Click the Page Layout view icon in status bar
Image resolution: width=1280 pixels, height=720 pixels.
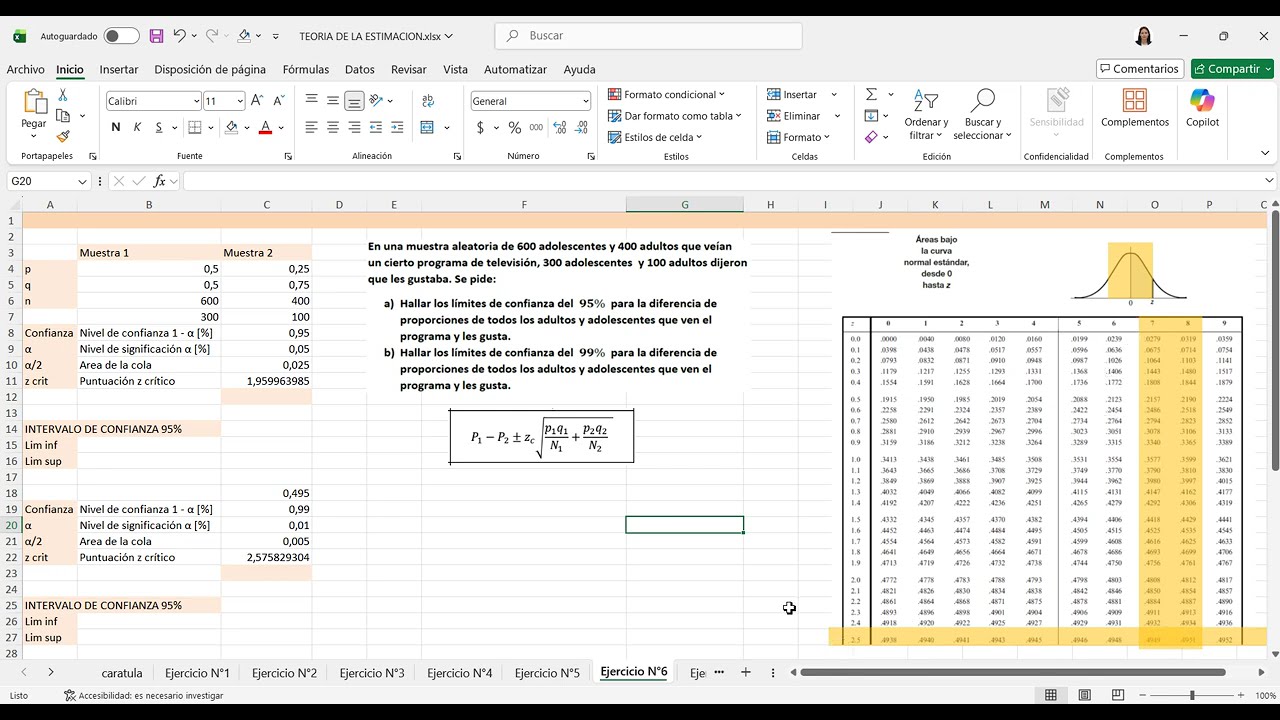(x=1084, y=695)
